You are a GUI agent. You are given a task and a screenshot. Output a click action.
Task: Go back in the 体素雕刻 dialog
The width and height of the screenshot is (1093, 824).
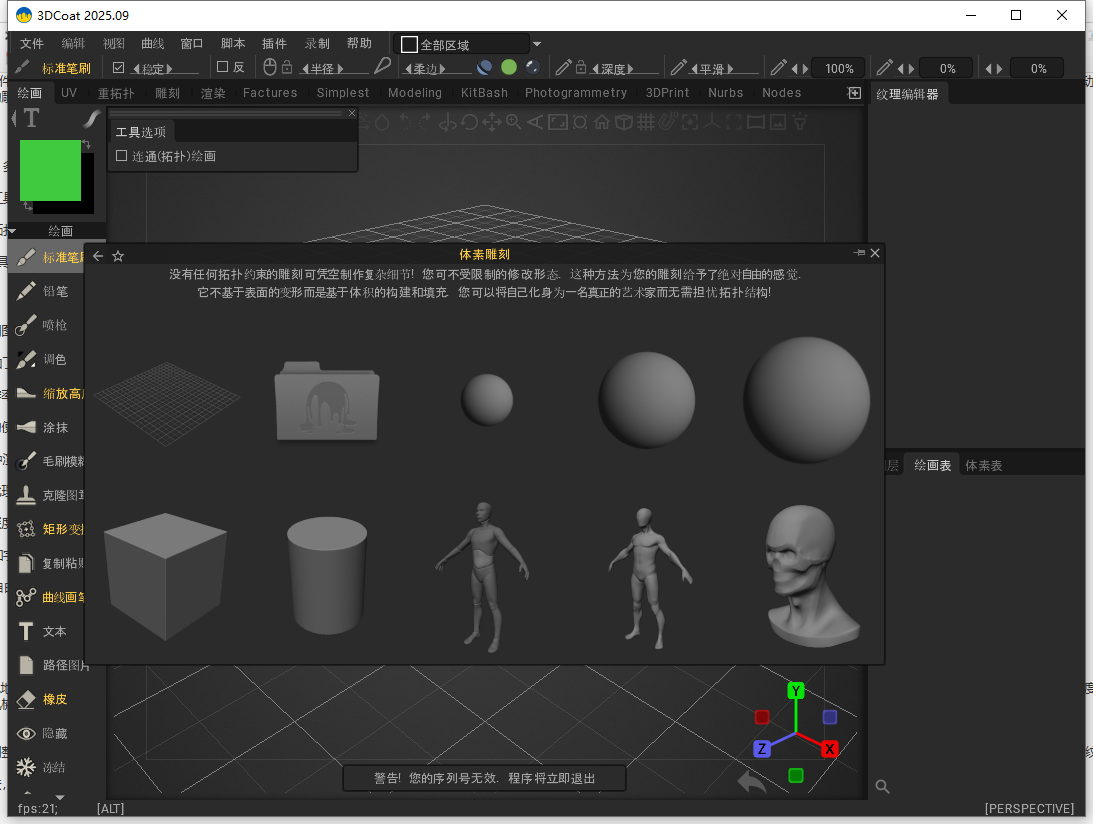pos(97,255)
